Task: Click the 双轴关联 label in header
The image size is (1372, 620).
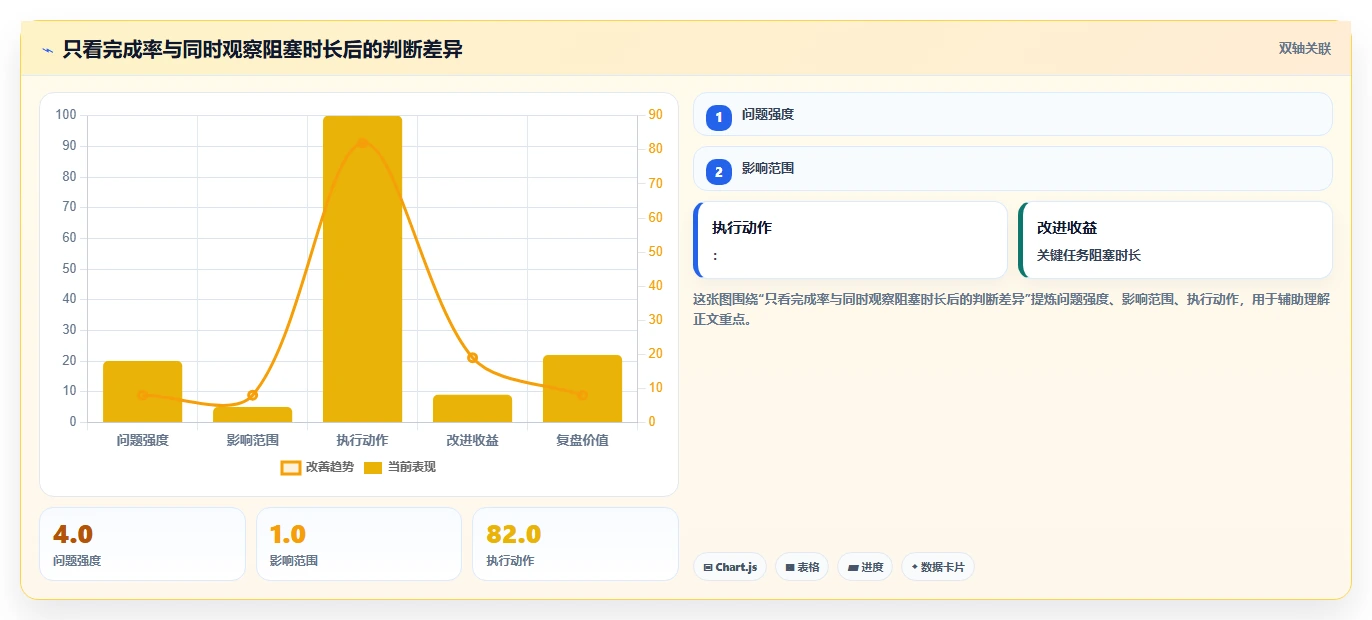Action: tap(1304, 49)
